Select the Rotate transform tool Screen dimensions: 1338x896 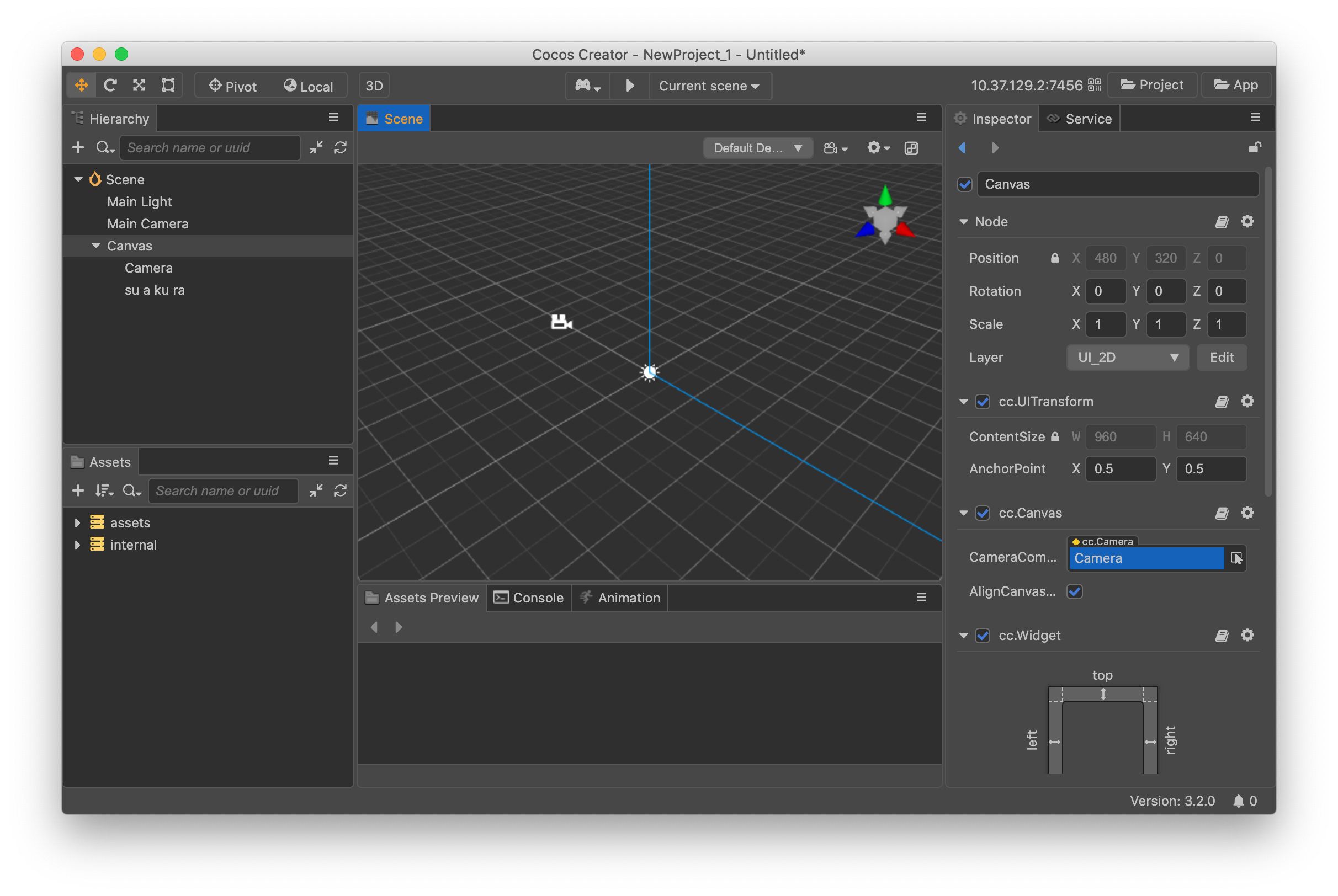click(x=110, y=86)
